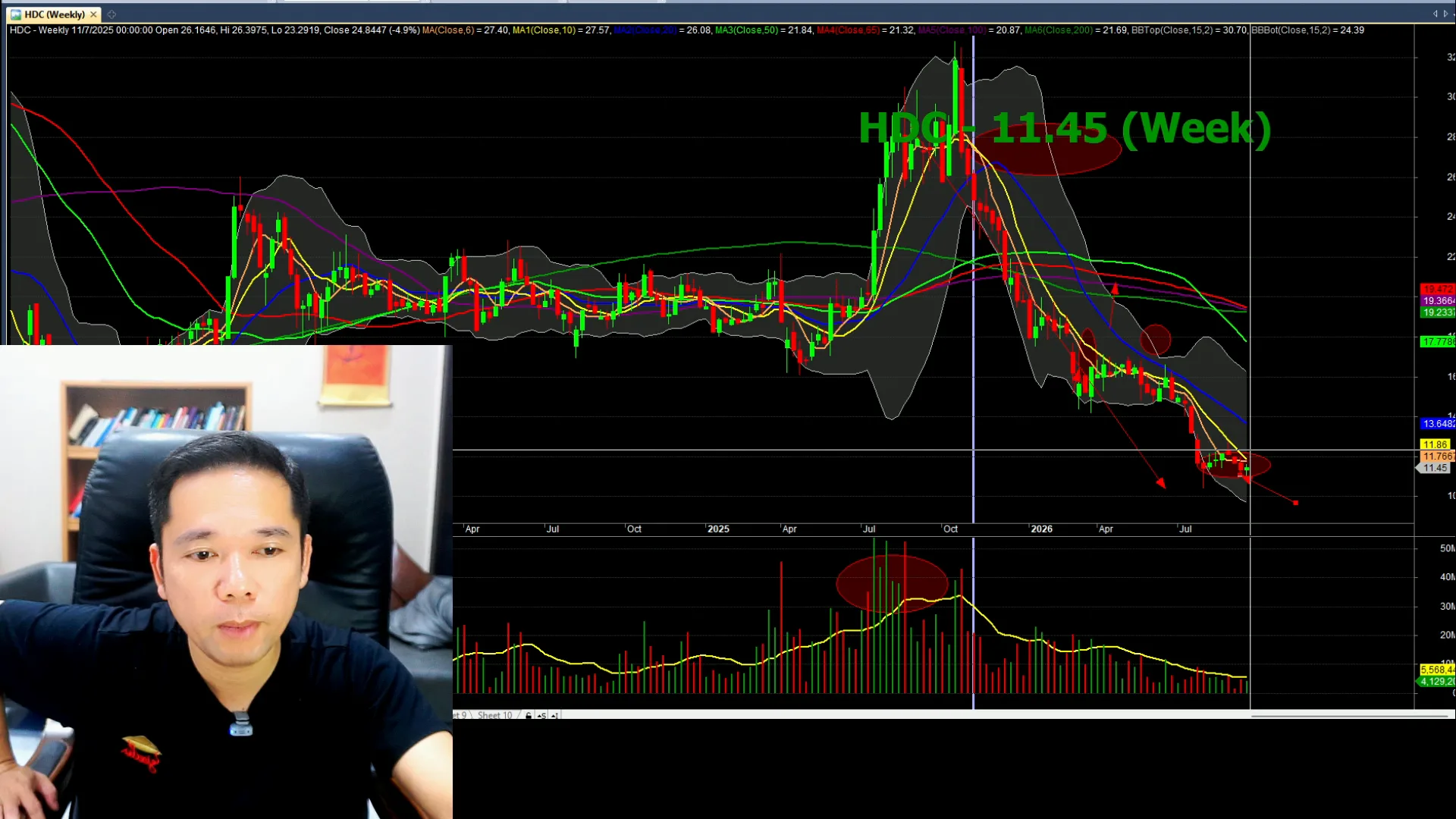Image resolution: width=1456 pixels, height=819 pixels.
Task: Click MA3(Close,50) = 21.84 label
Action: 764,30
